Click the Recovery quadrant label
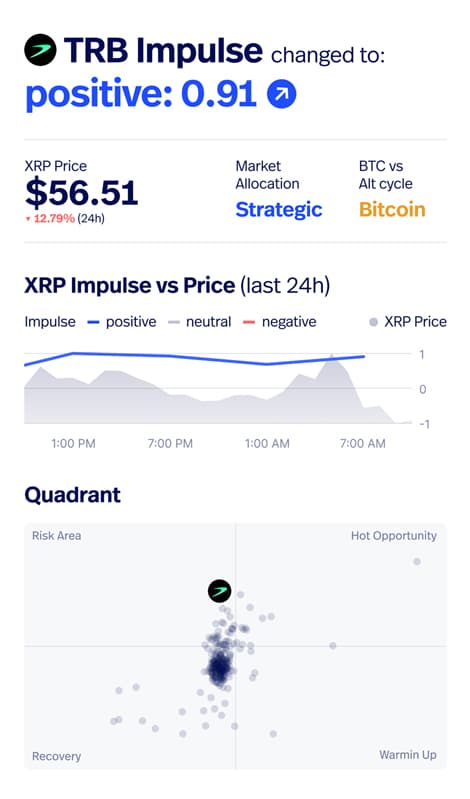The height and width of the screenshot is (799, 470). [57, 756]
